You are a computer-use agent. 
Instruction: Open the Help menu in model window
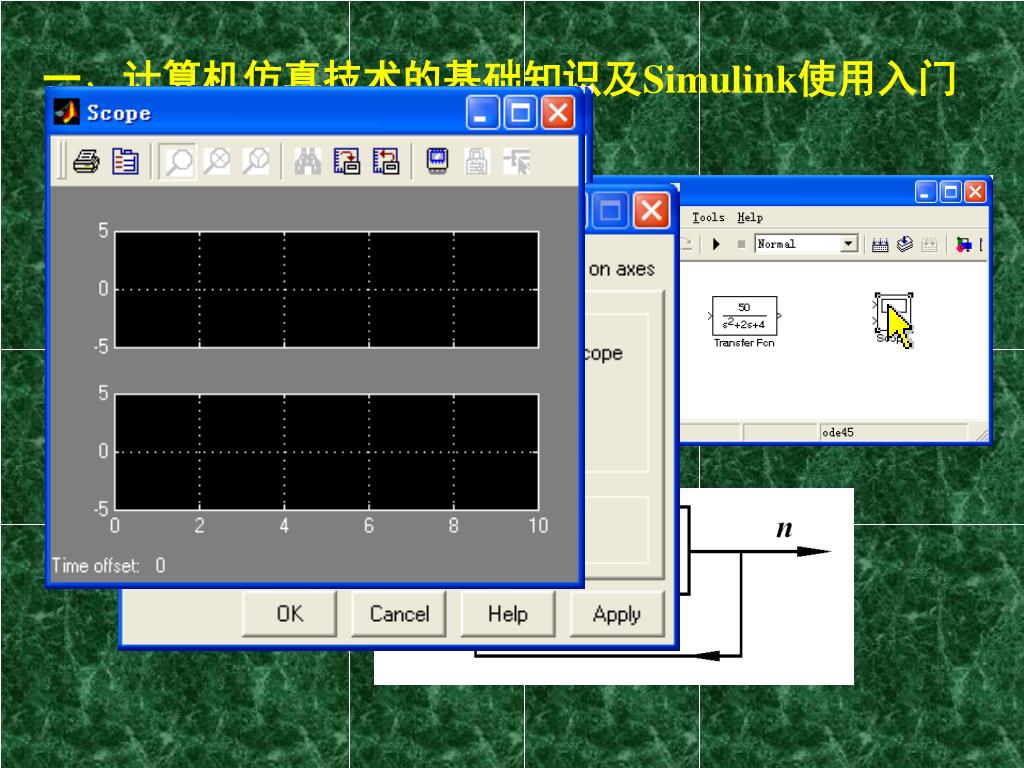point(750,217)
